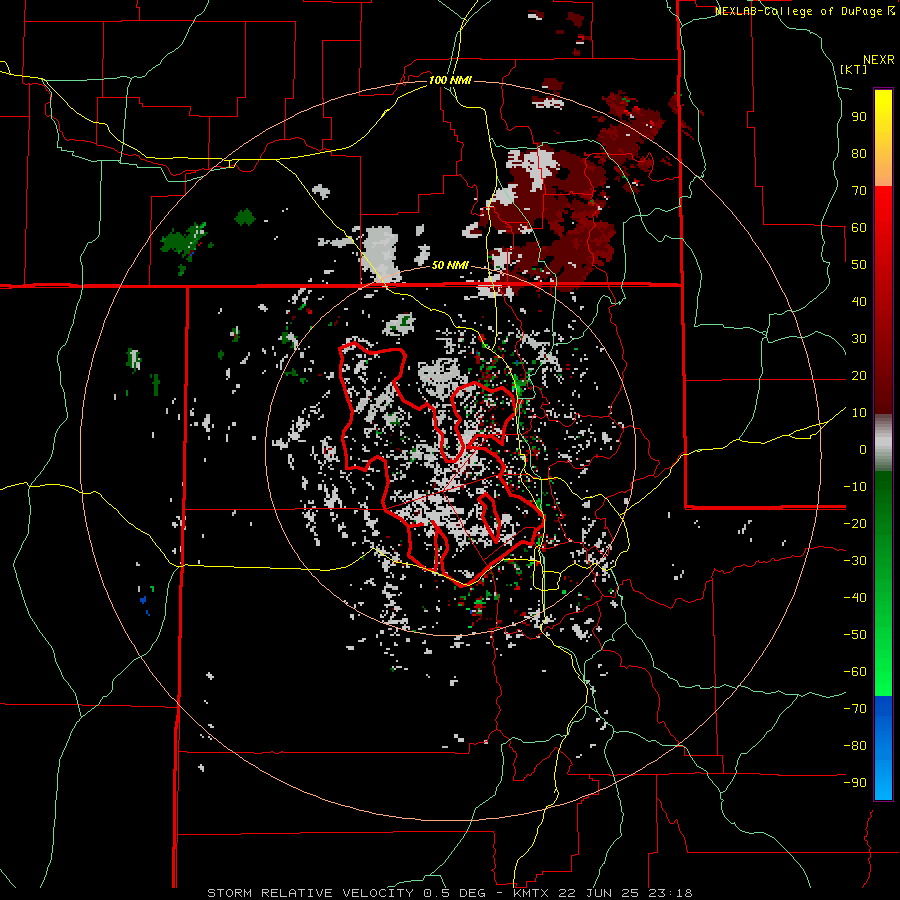900x900 pixels.
Task: Click the NEXLAB-College of DuPage label
Action: pyautogui.click(x=804, y=11)
